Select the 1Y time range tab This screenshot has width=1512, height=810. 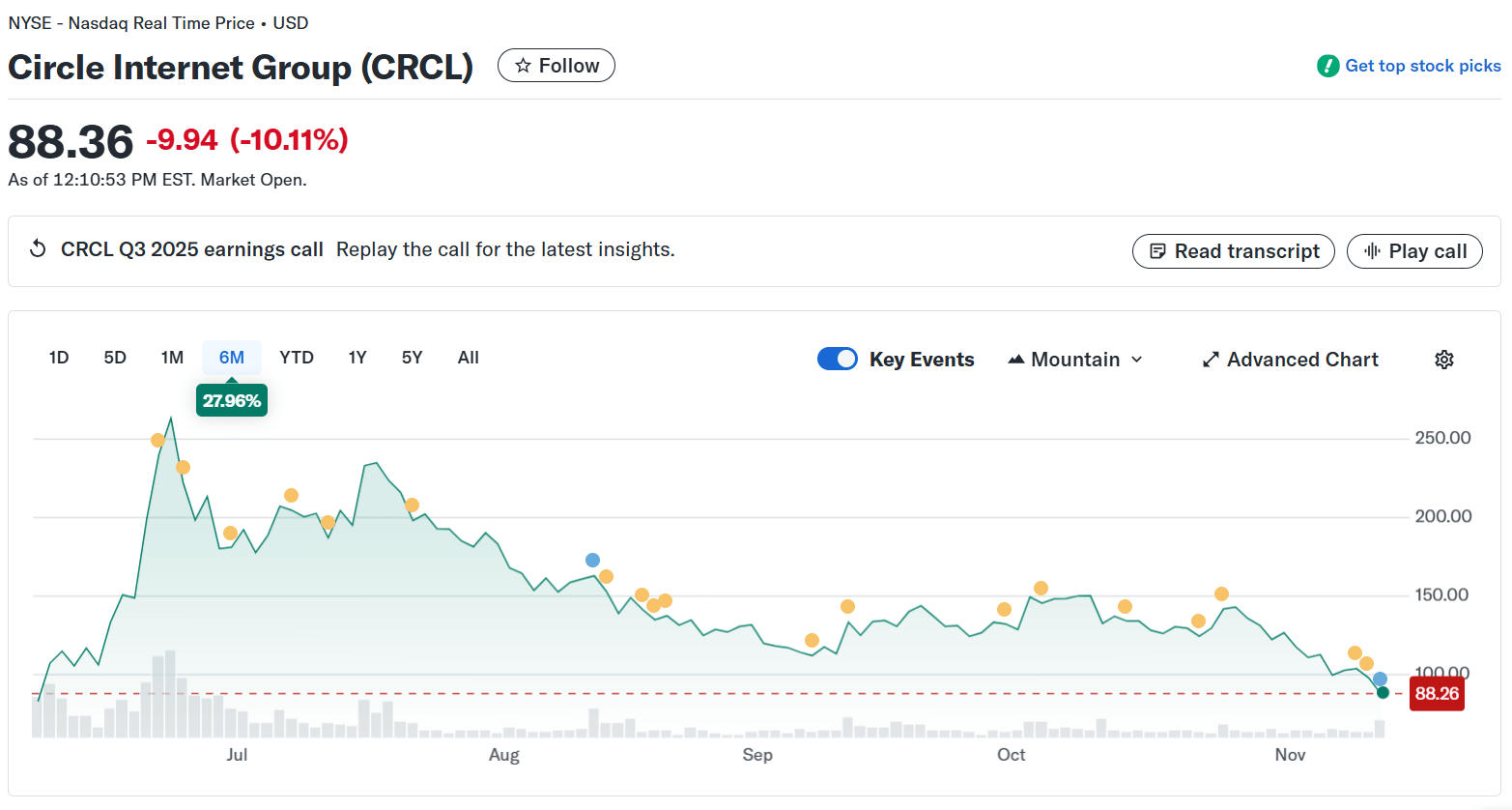[x=357, y=357]
